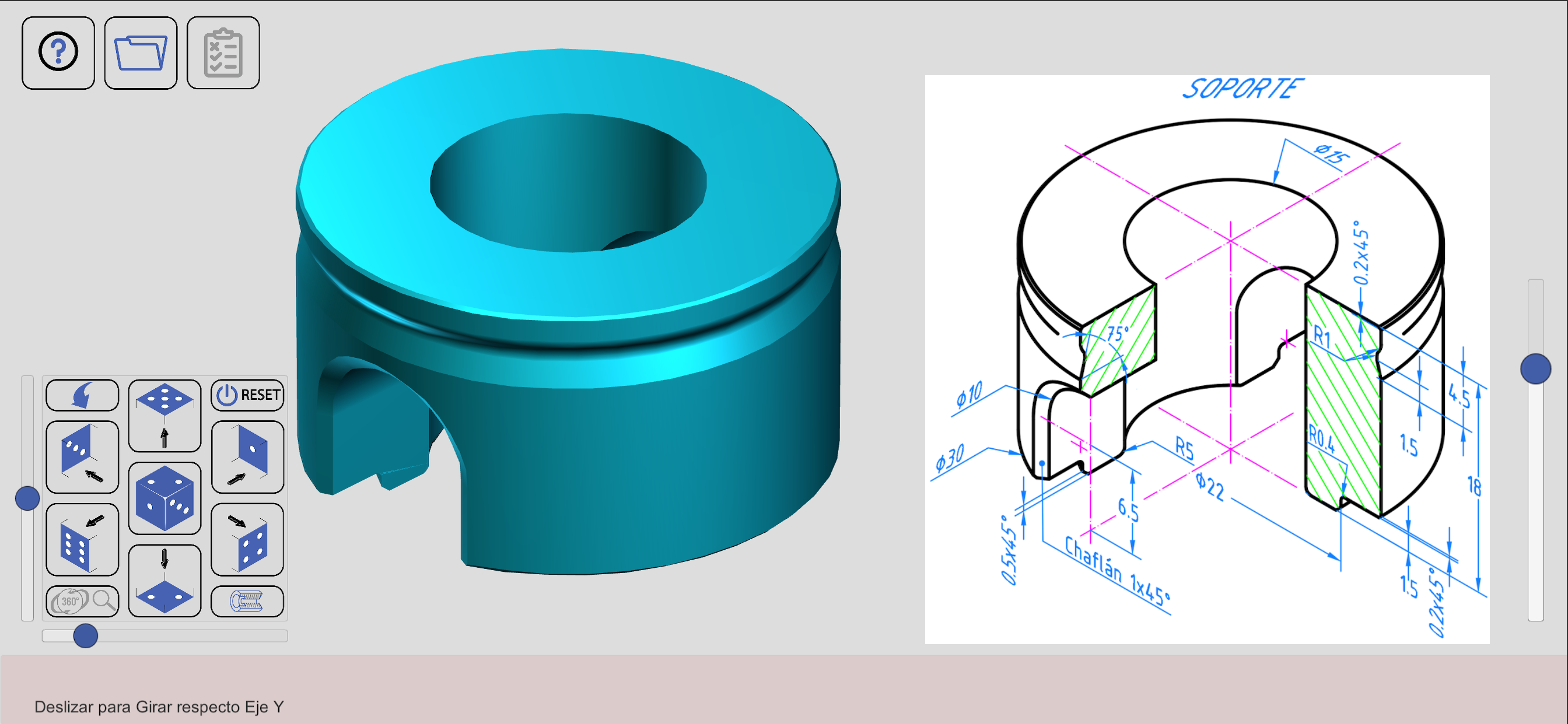This screenshot has width=1568, height=724.
Task: Select the top view dice icon
Action: (x=165, y=416)
